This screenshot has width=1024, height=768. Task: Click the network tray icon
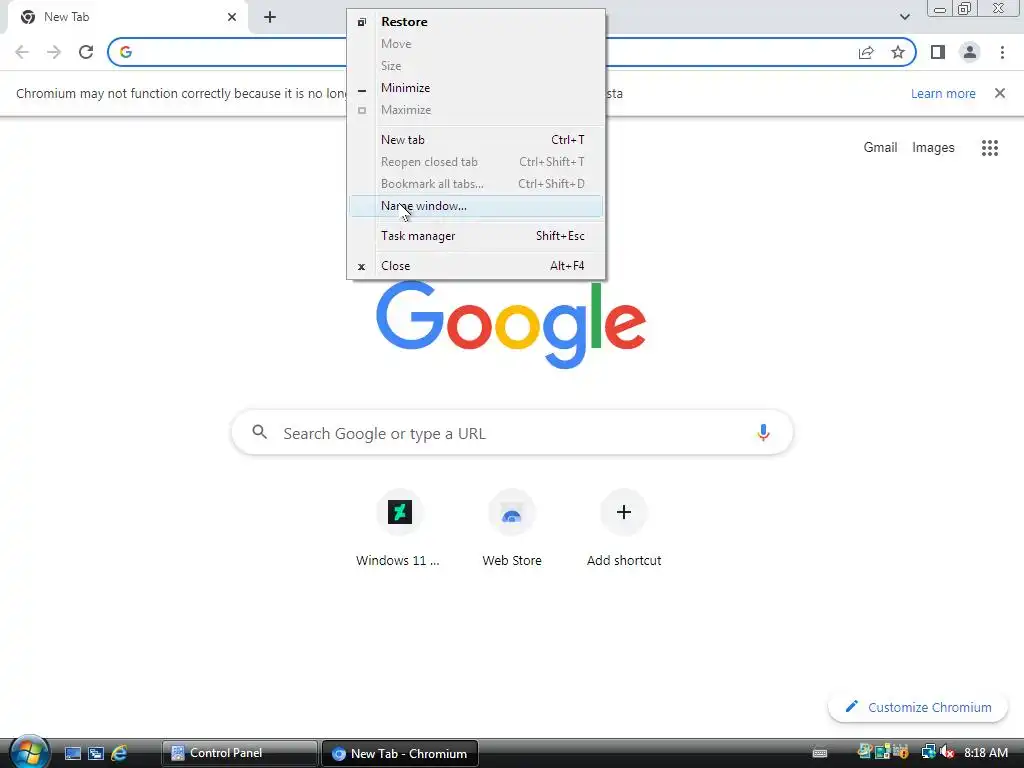pyautogui.click(x=928, y=753)
